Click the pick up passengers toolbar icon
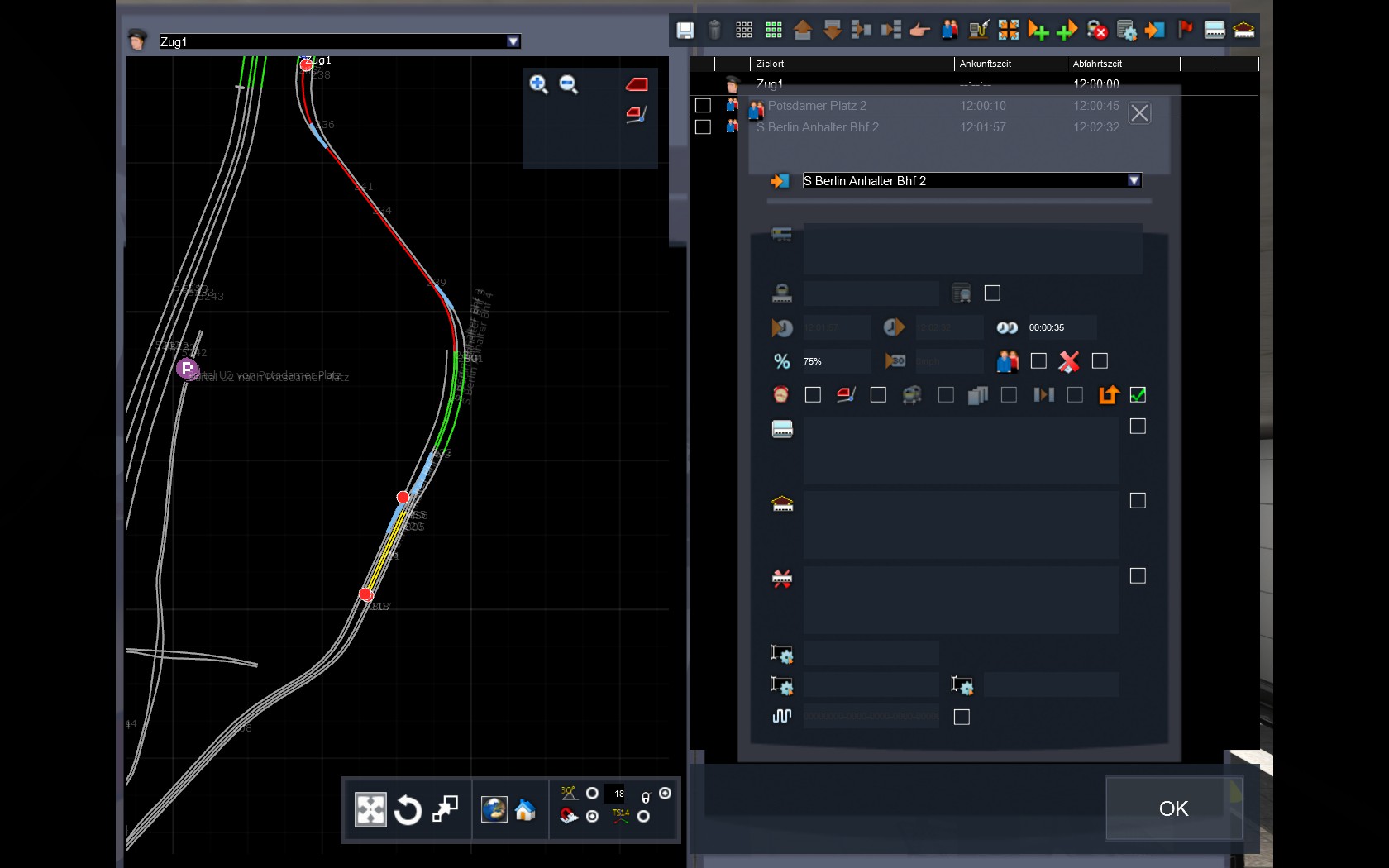 949,31
